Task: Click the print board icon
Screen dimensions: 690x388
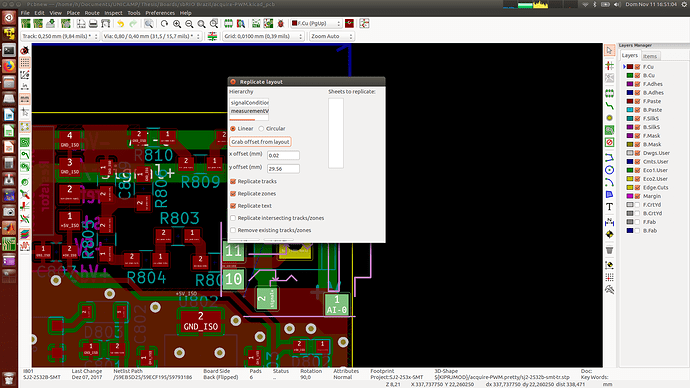Action: [x=93, y=24]
